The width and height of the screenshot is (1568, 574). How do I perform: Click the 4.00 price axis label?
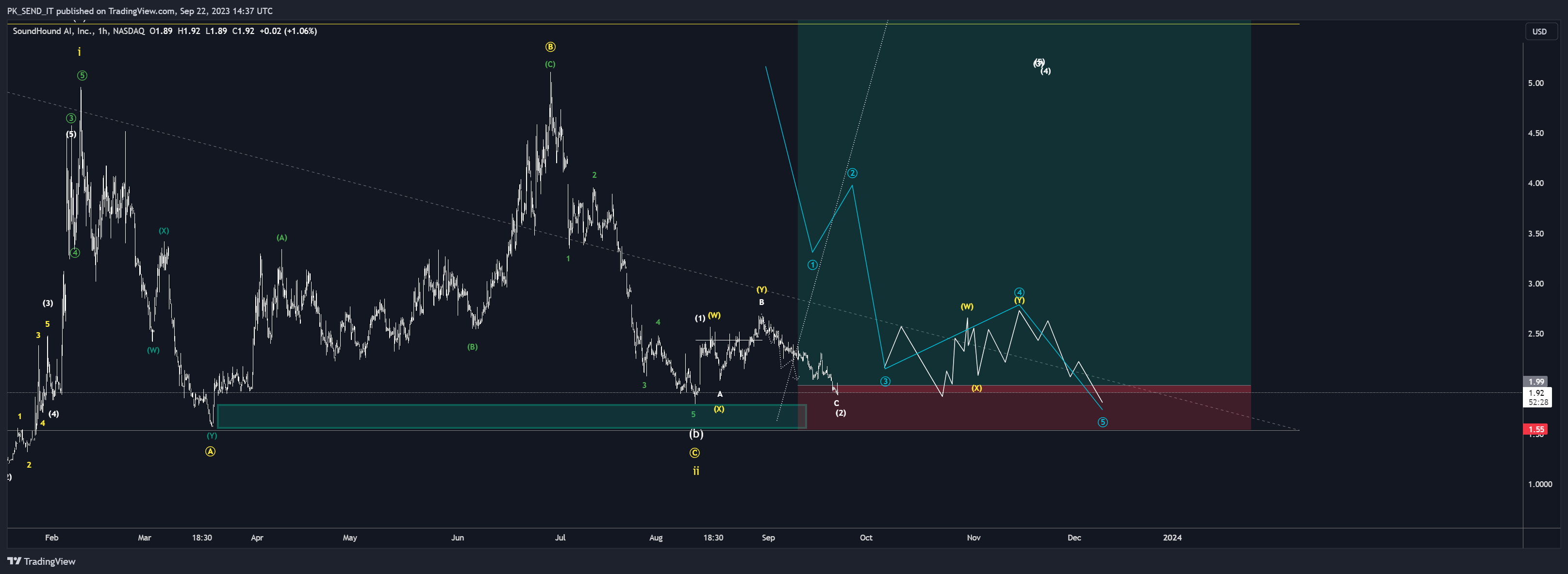pyautogui.click(x=1536, y=184)
